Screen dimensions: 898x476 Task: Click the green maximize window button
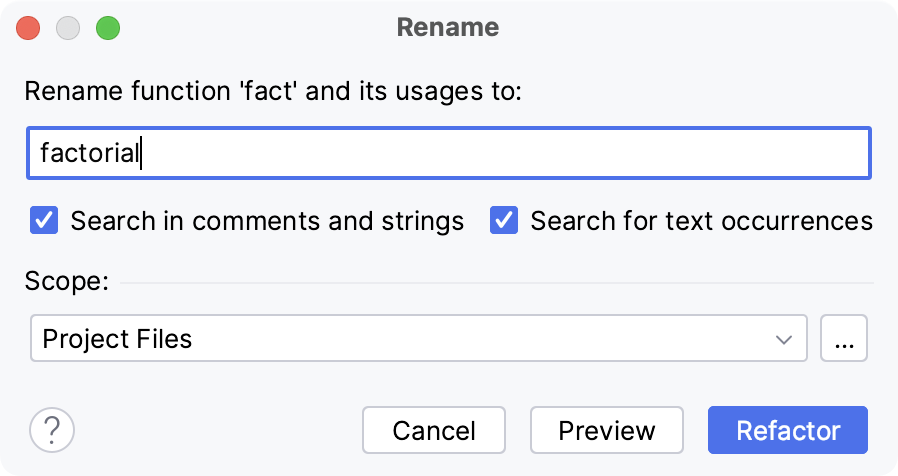coord(107,28)
